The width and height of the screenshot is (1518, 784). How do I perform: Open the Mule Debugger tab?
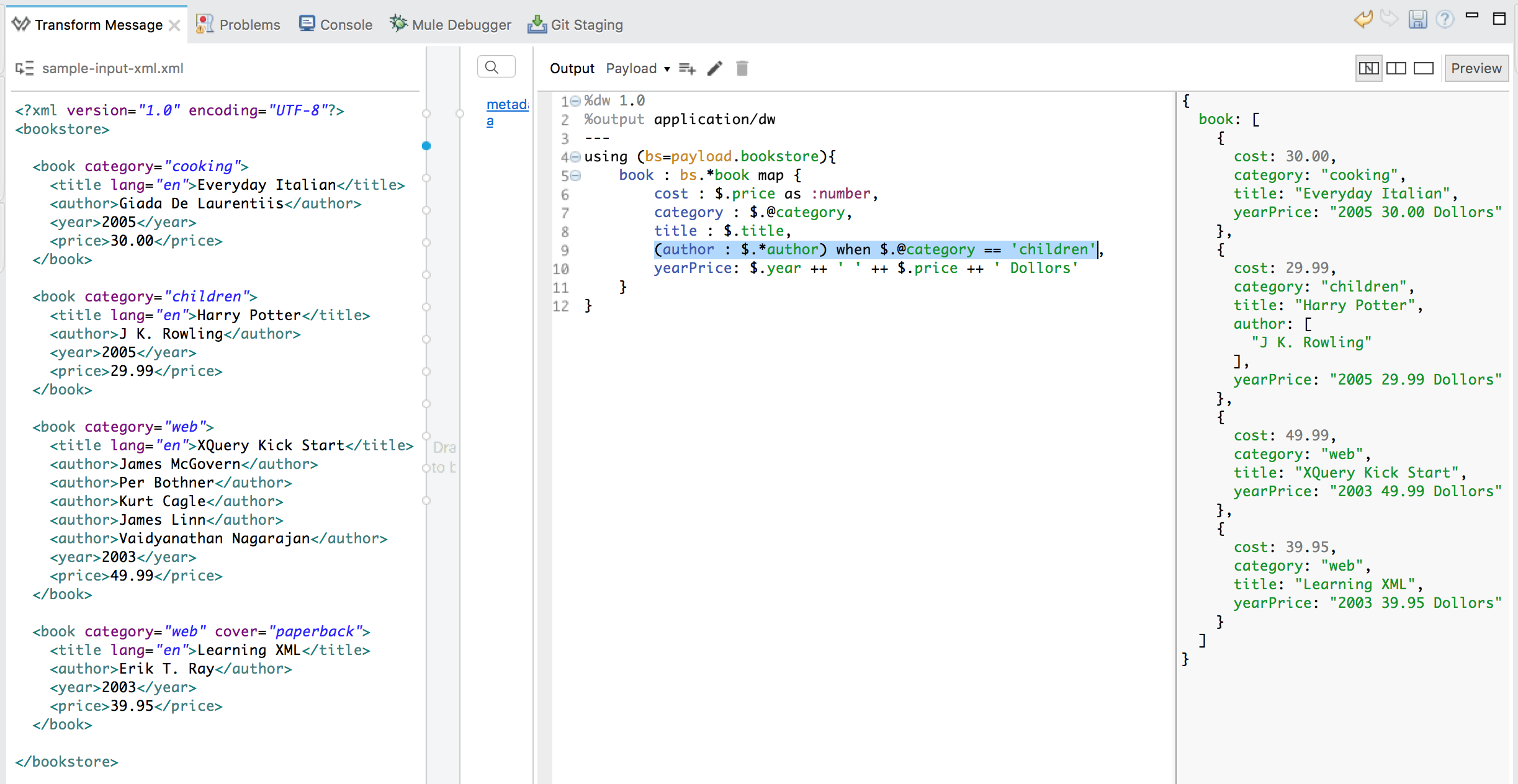[451, 25]
